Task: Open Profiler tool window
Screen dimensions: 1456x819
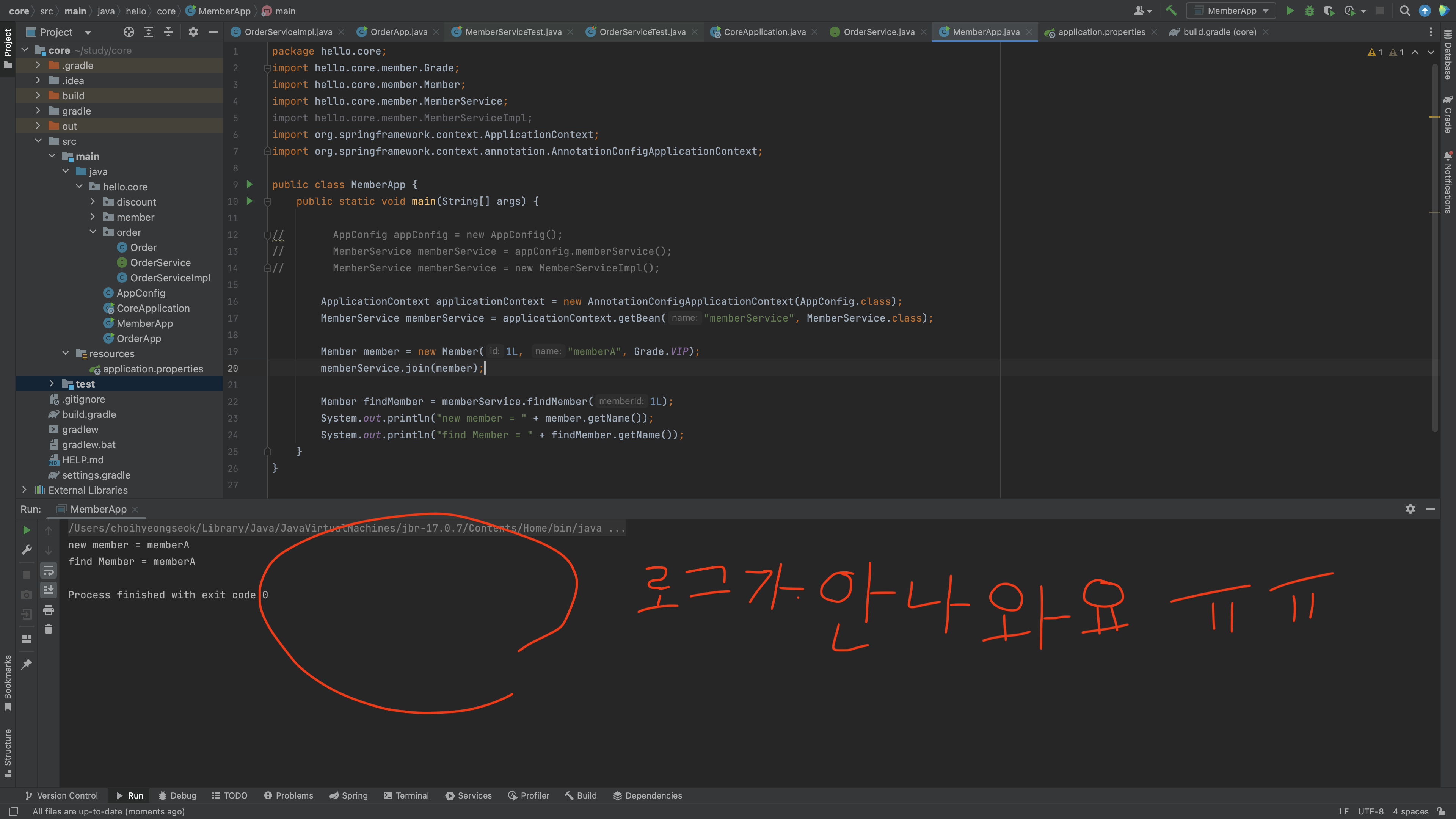Action: coord(529,795)
